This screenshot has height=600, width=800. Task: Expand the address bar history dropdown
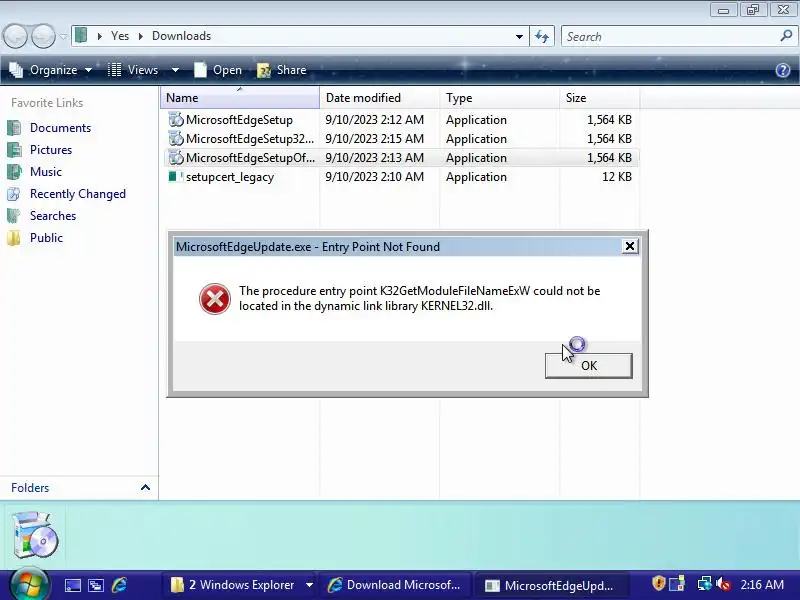[519, 36]
